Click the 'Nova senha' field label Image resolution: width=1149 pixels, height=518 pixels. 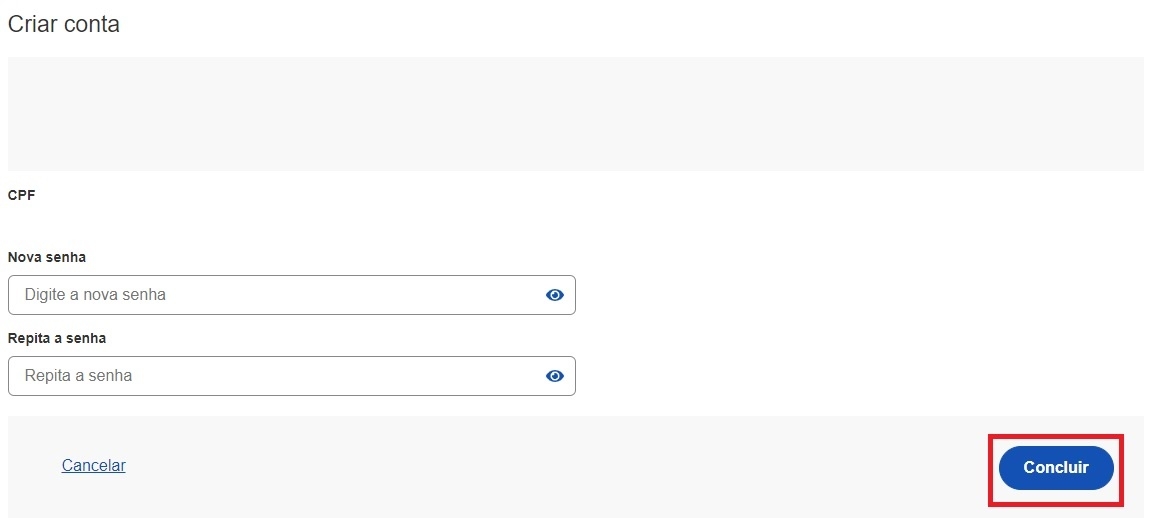[47, 257]
